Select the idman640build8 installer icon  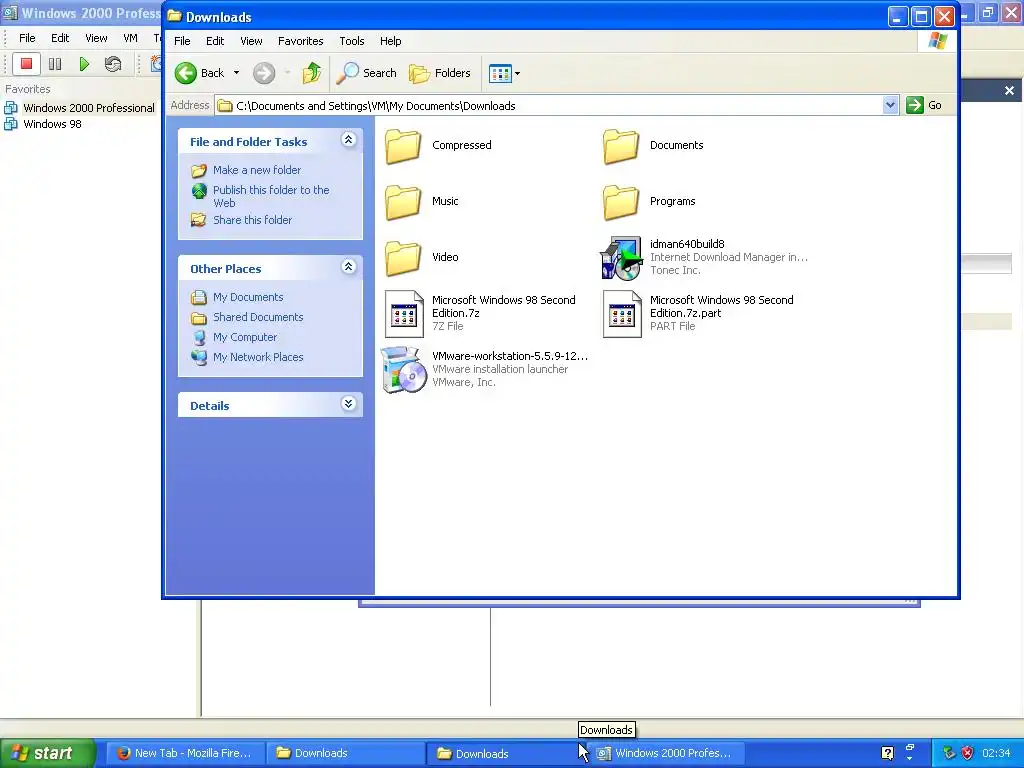621,258
